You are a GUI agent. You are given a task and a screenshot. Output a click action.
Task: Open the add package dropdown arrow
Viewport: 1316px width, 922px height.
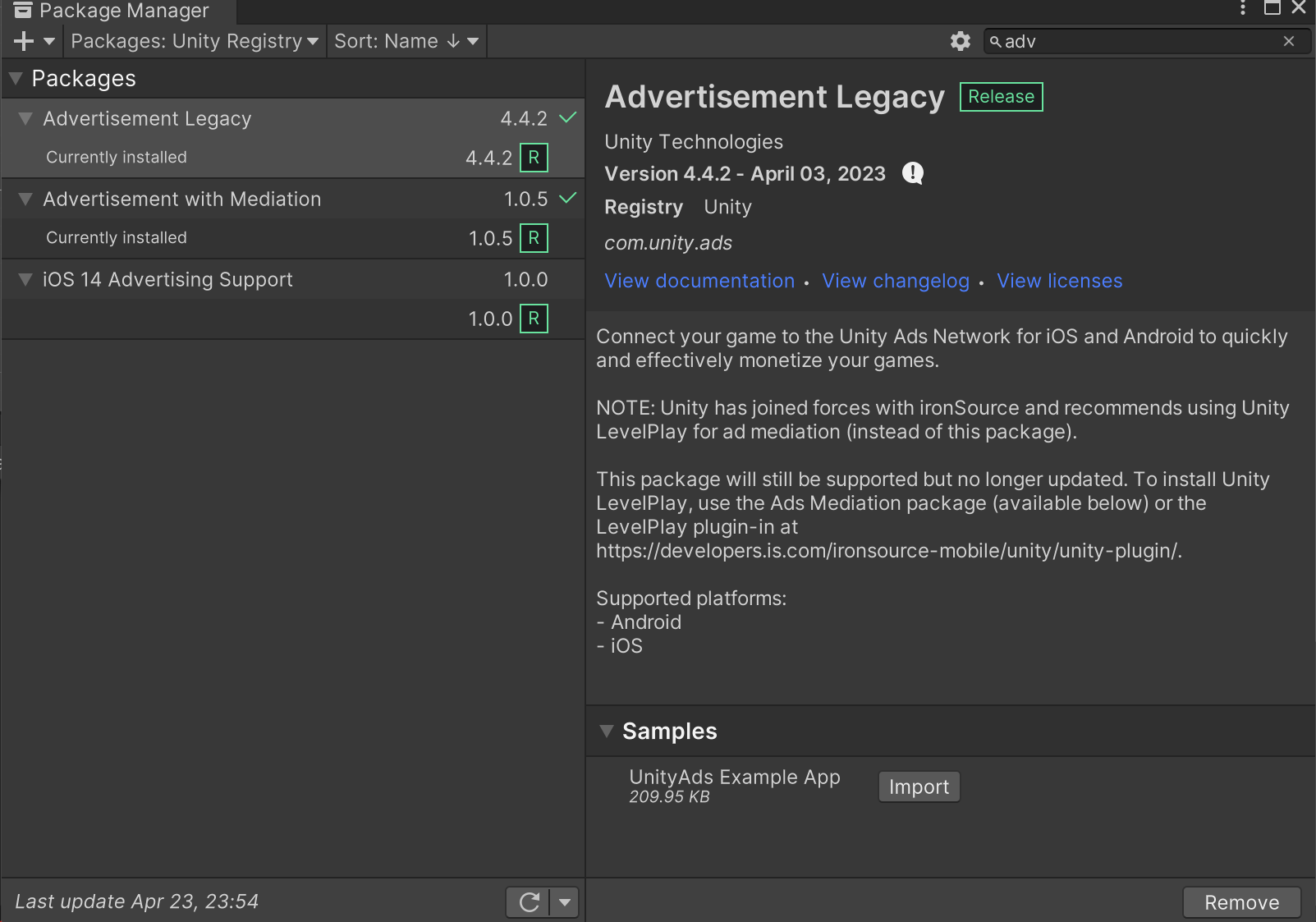pos(49,41)
